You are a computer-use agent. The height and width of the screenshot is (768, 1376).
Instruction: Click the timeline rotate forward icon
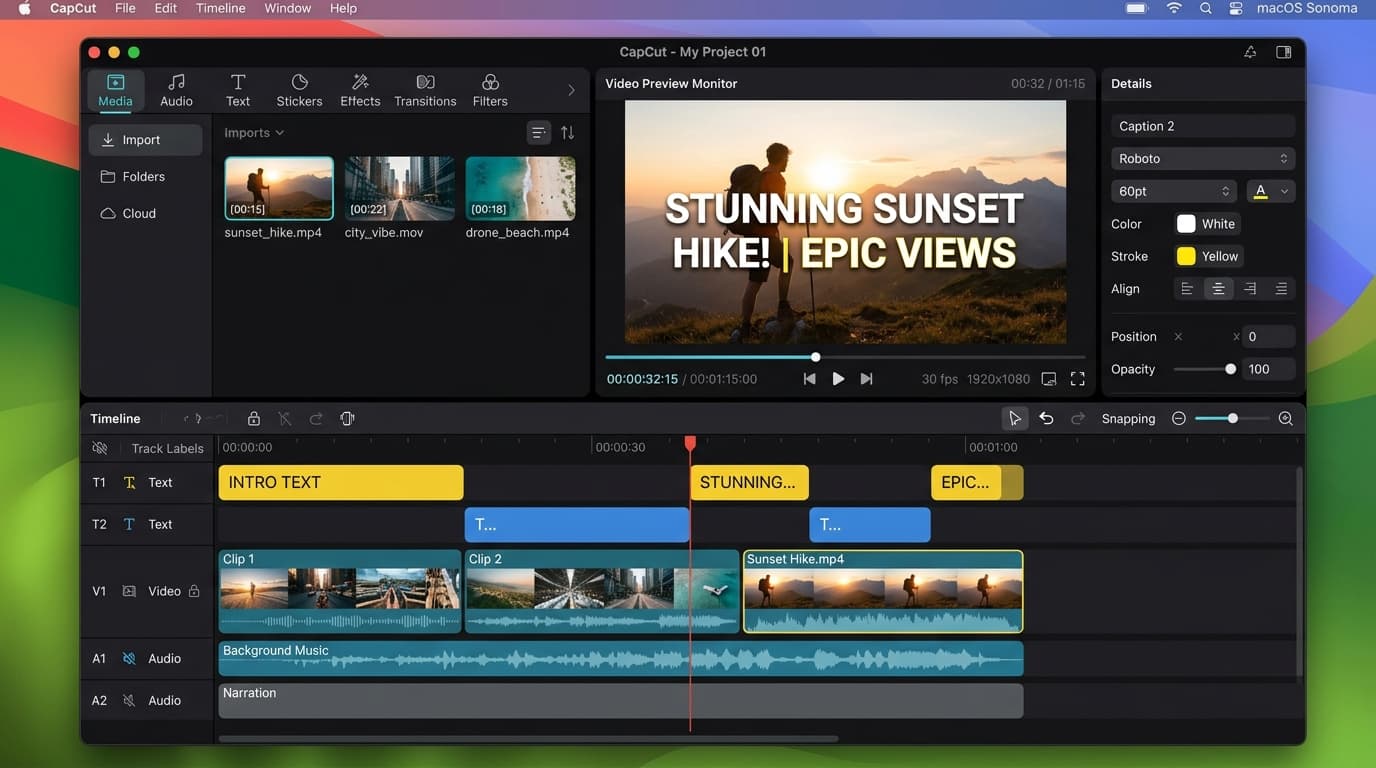(x=316, y=419)
